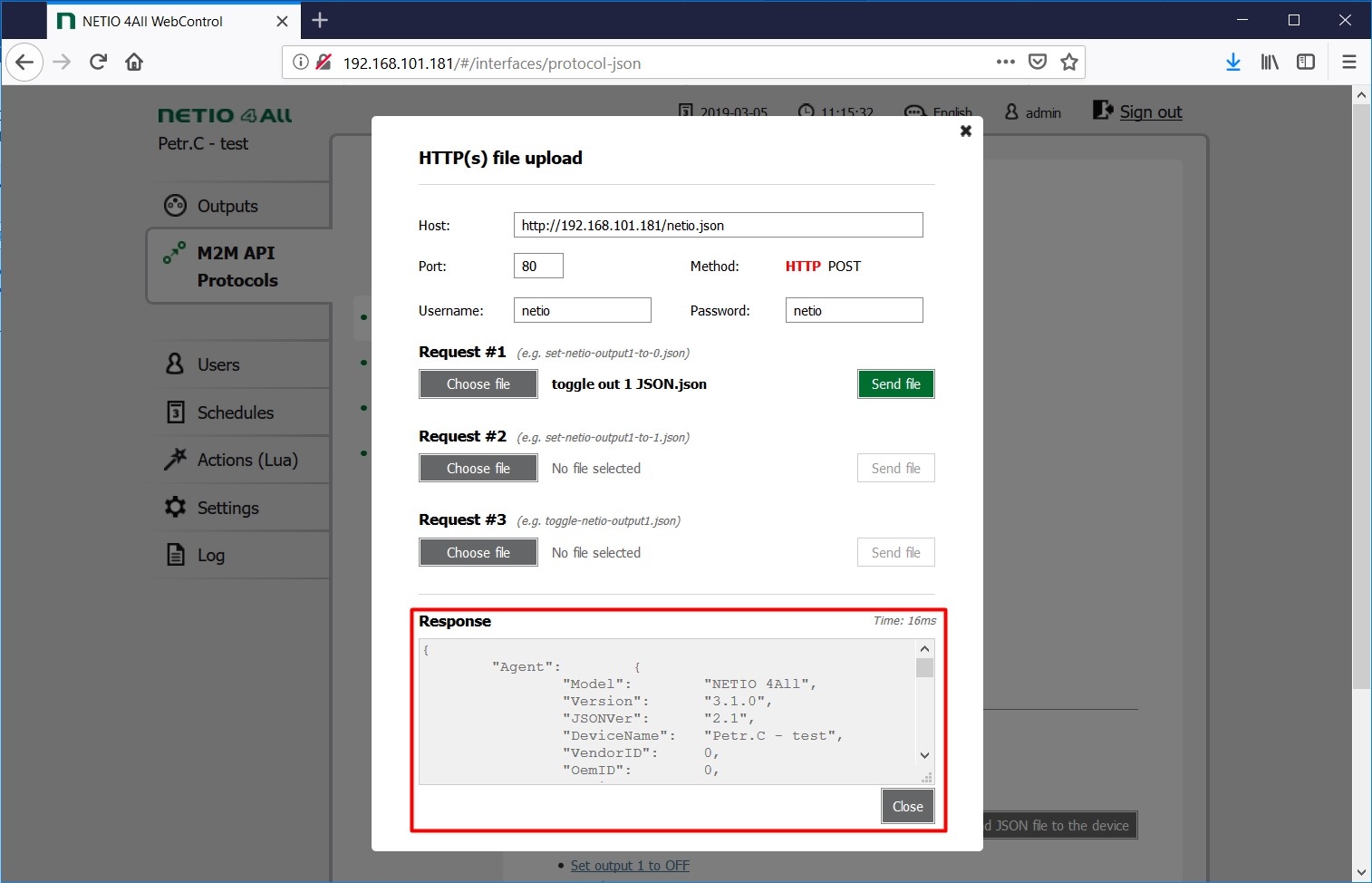This screenshot has height=883, width=1372.
Task: Click the page vertical scrollbar down arrow
Action: [x=1361, y=872]
